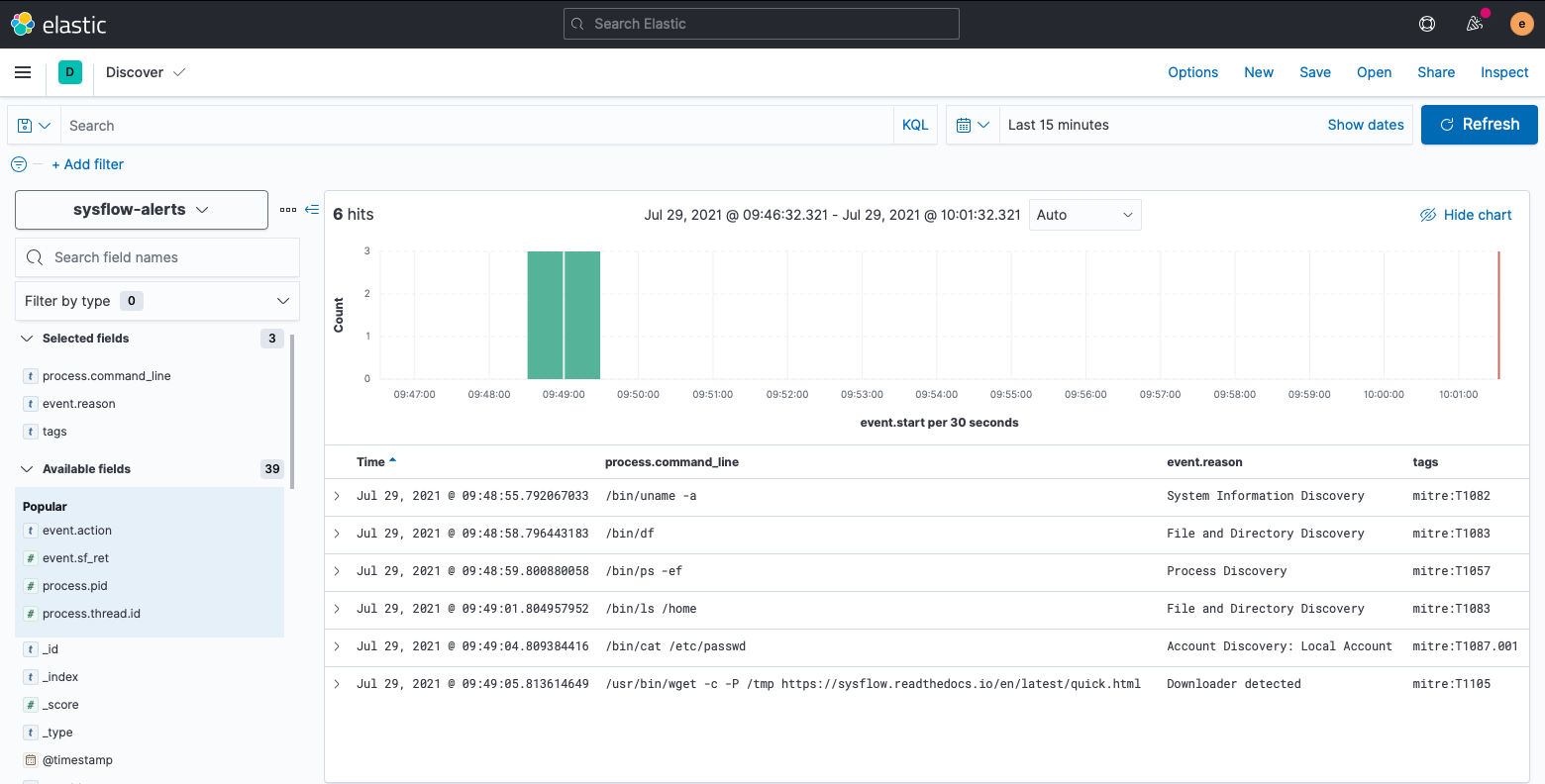Sort by Time column arrow
1545x784 pixels.
pos(392,461)
